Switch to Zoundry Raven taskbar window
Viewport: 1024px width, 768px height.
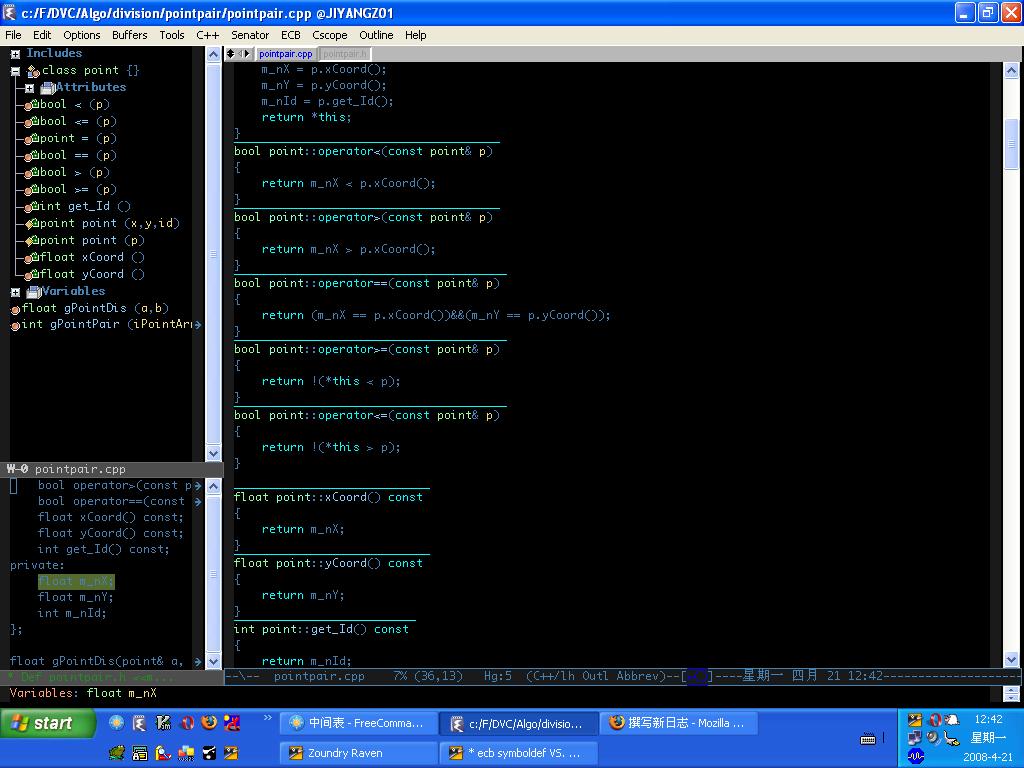359,753
